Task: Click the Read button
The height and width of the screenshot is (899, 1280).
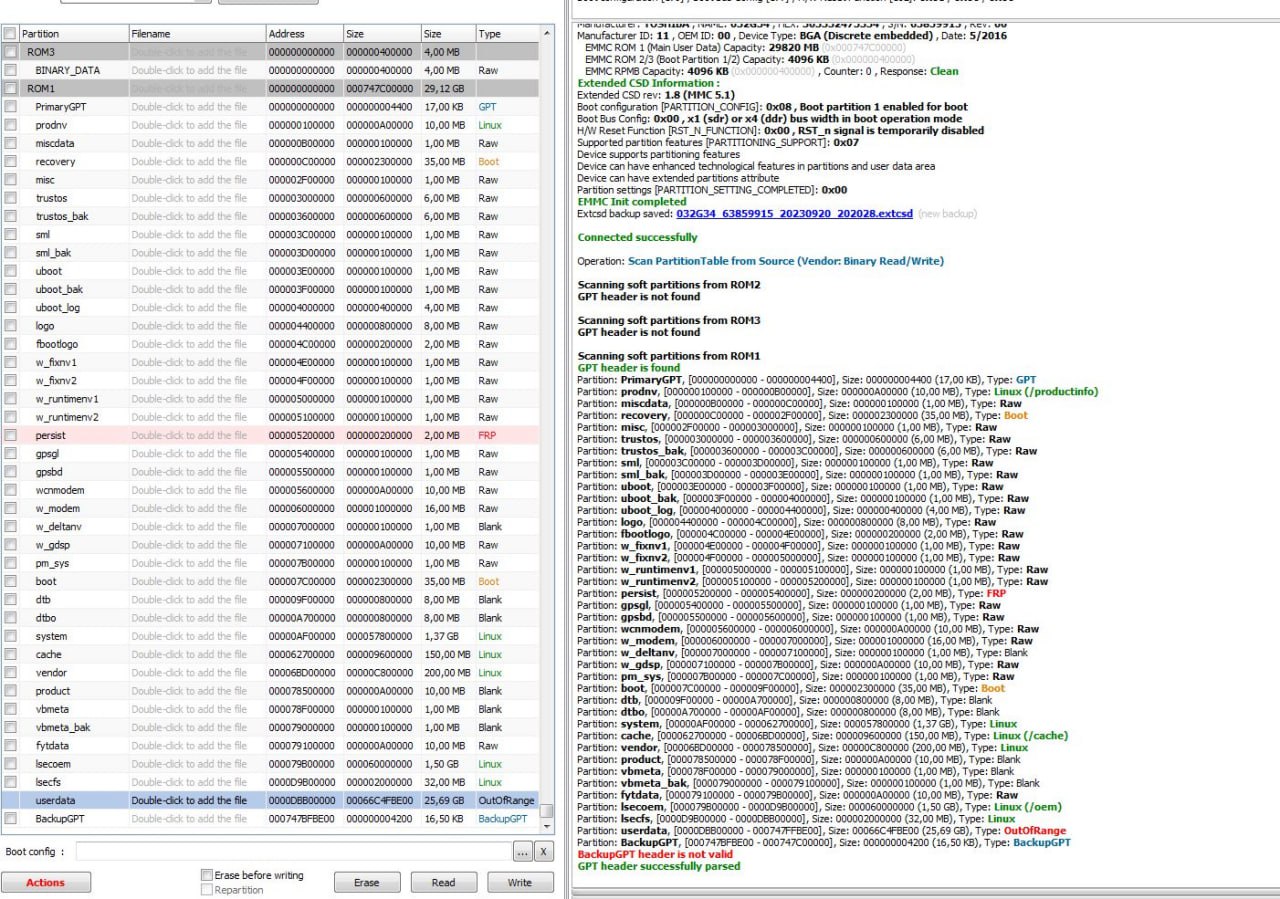Action: pos(443,882)
